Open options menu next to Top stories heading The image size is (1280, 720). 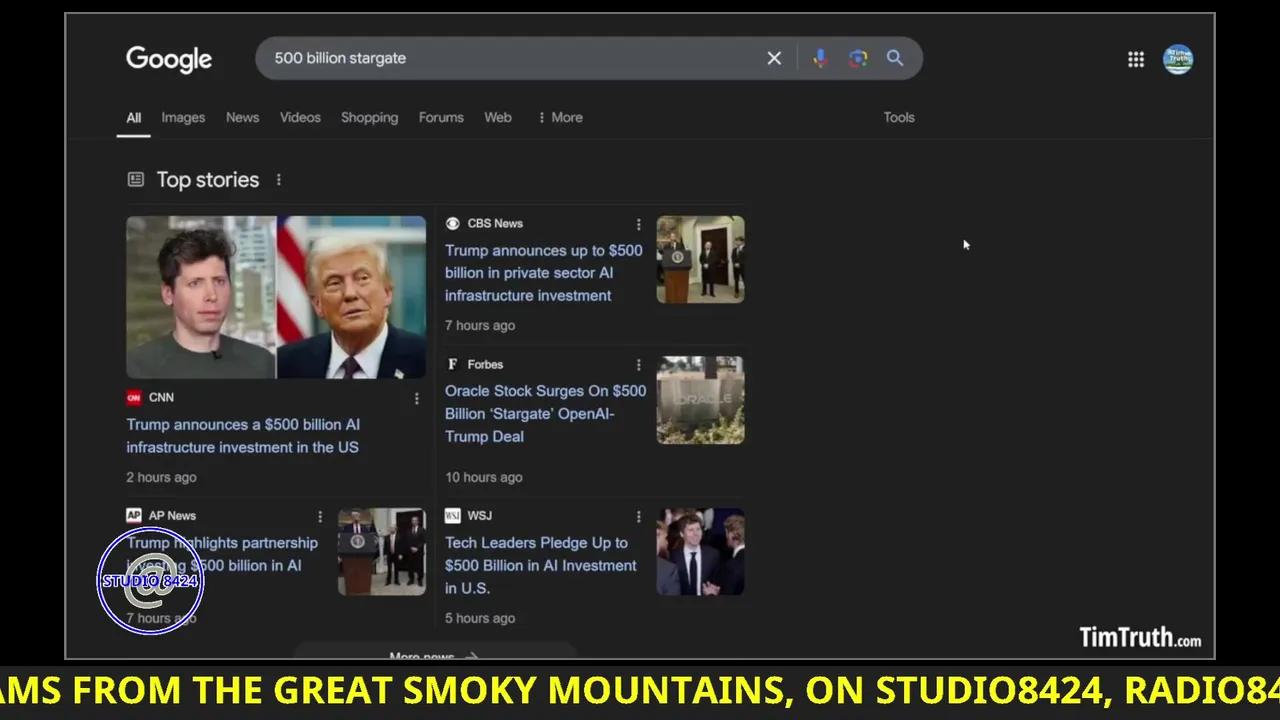pyautogui.click(x=279, y=180)
